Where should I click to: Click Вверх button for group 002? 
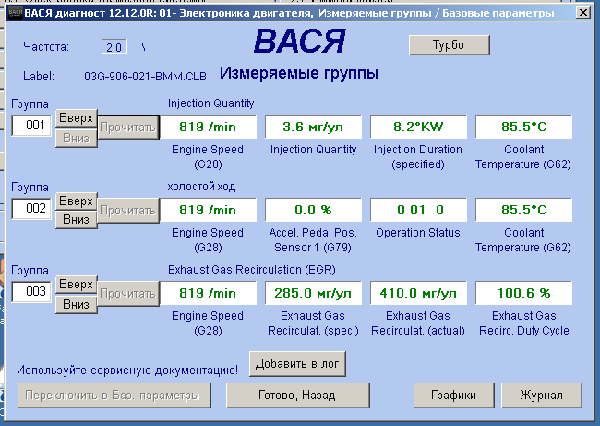[x=76, y=201]
